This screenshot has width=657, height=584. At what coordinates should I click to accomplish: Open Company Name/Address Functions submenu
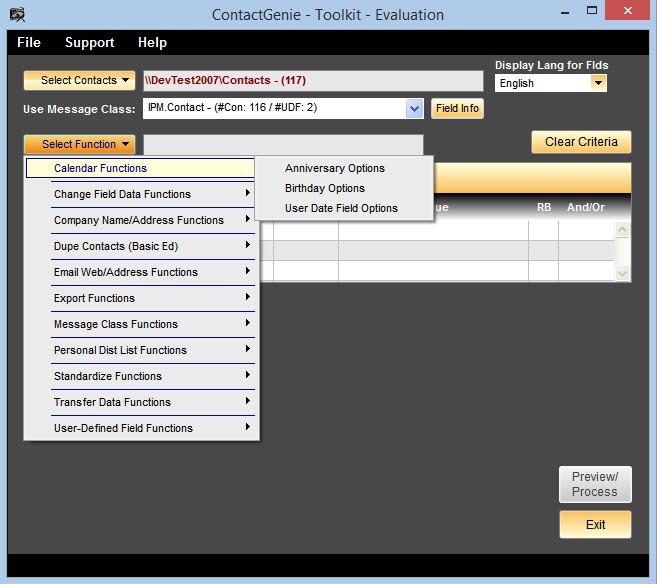(x=142, y=220)
